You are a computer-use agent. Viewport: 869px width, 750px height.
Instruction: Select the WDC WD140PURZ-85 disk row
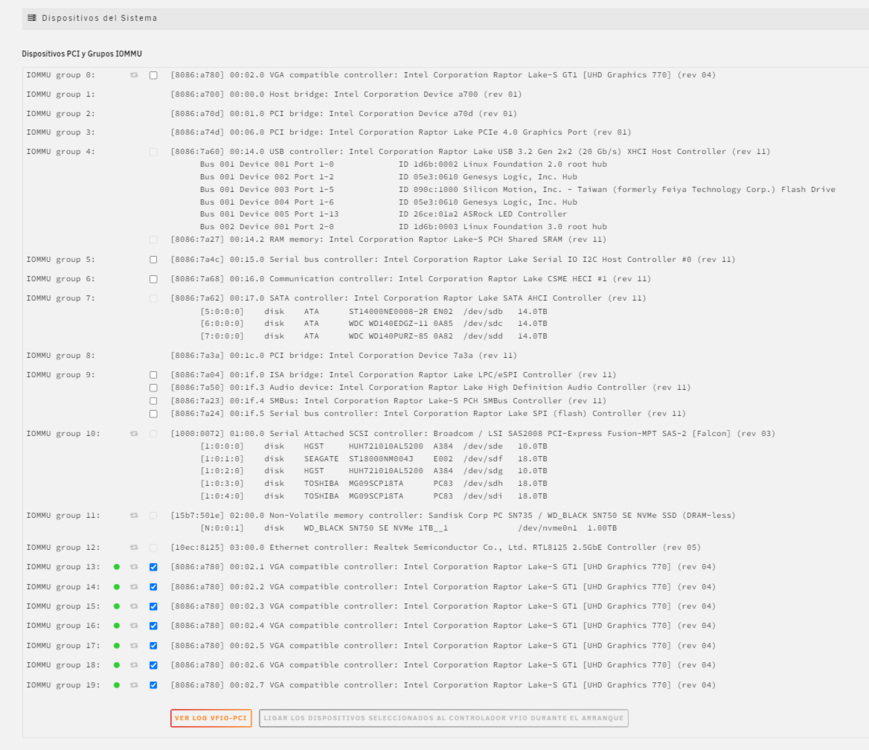374,336
